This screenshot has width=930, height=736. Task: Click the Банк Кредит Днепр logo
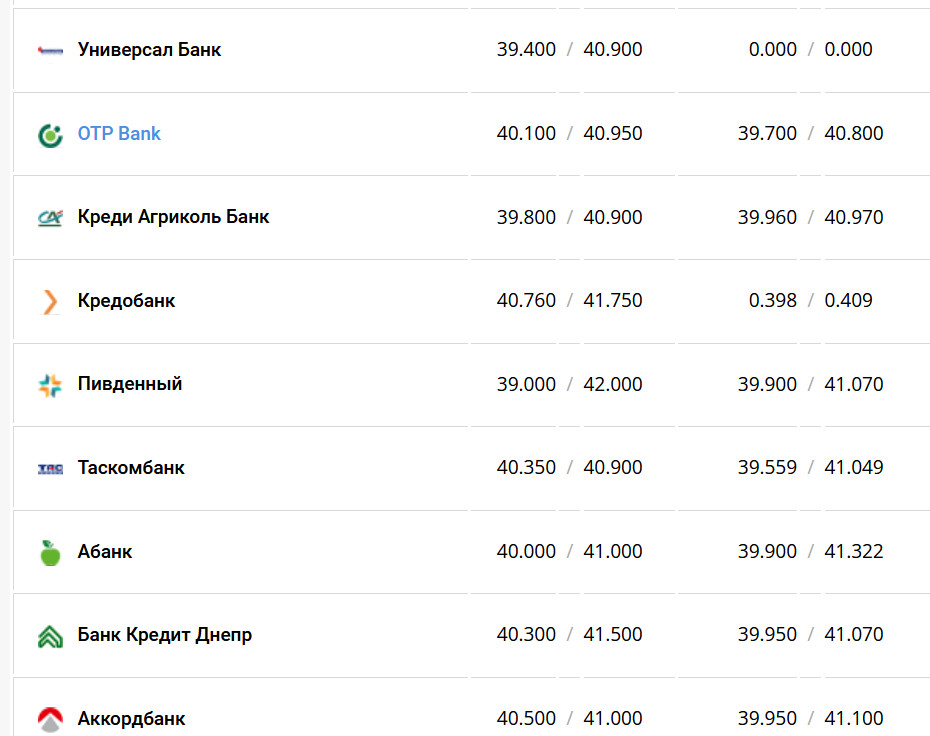(50, 636)
